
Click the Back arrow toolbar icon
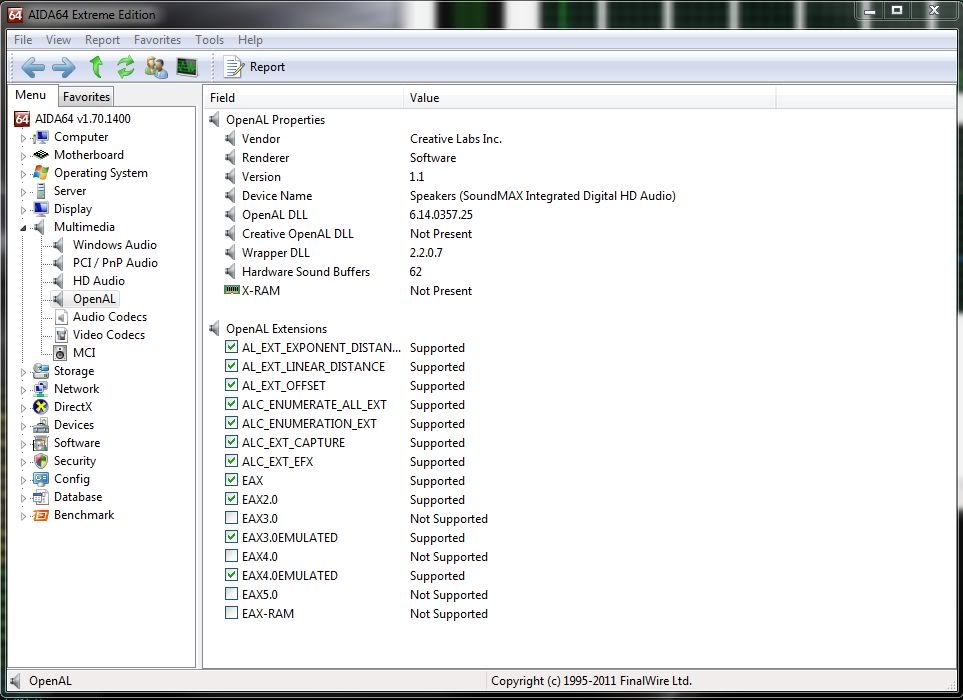tap(33, 67)
